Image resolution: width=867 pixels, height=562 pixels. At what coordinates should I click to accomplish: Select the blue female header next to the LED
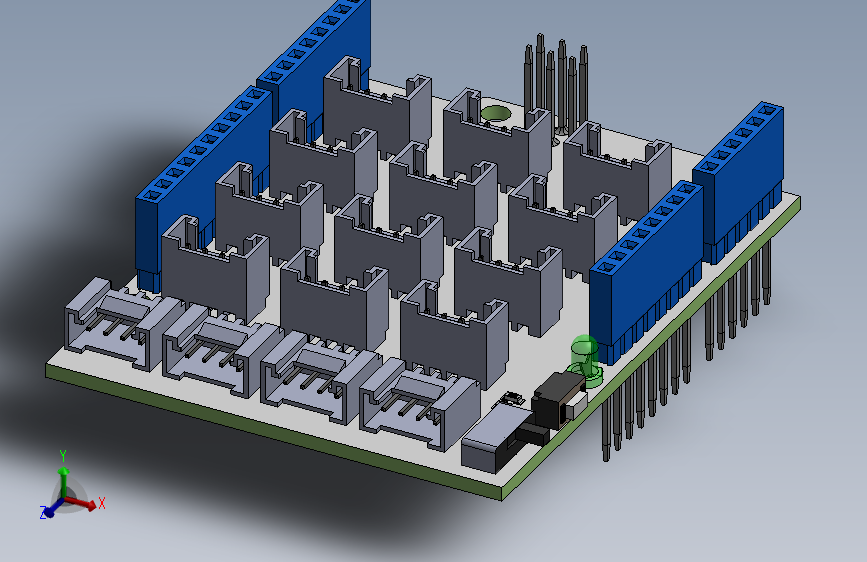646,271
